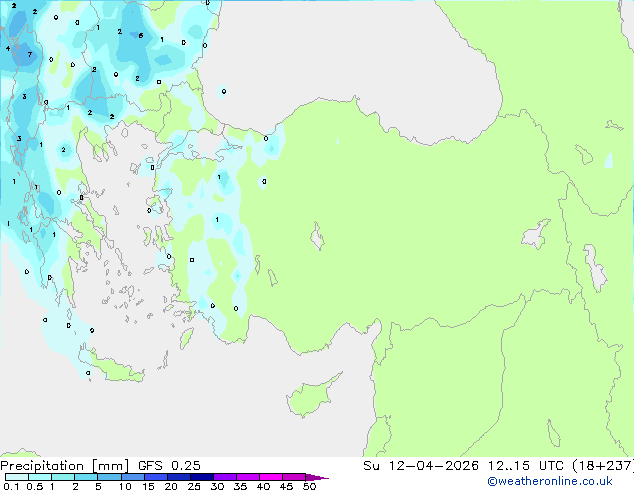Click the 0.1–0.5 mm legend color swatch
This screenshot has width=634, height=490.
coord(17,477)
